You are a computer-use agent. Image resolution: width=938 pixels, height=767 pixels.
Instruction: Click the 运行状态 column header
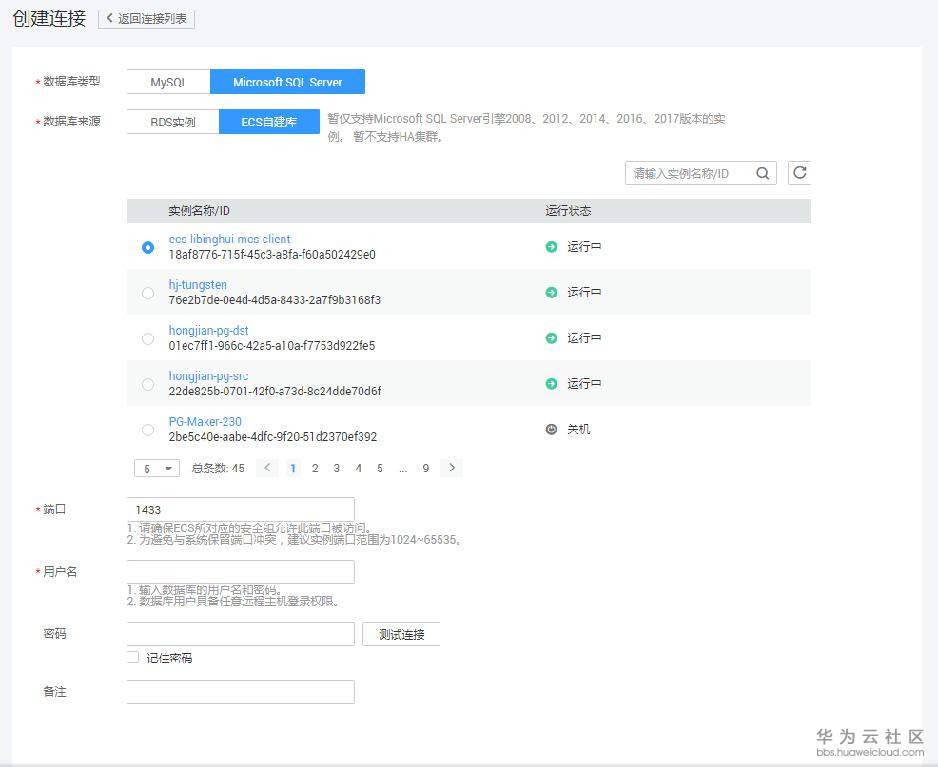click(x=568, y=211)
